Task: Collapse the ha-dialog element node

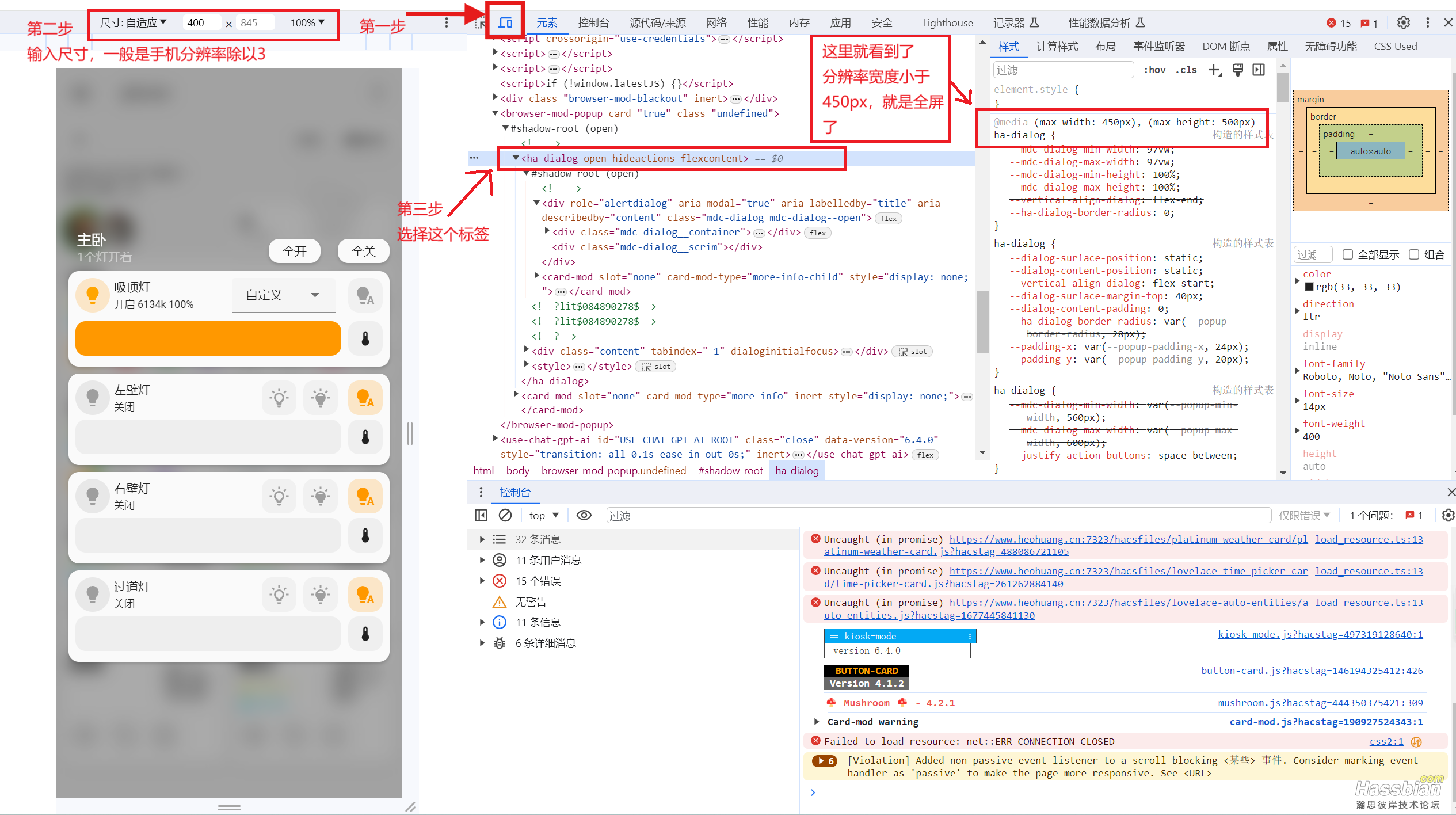Action: tap(516, 158)
